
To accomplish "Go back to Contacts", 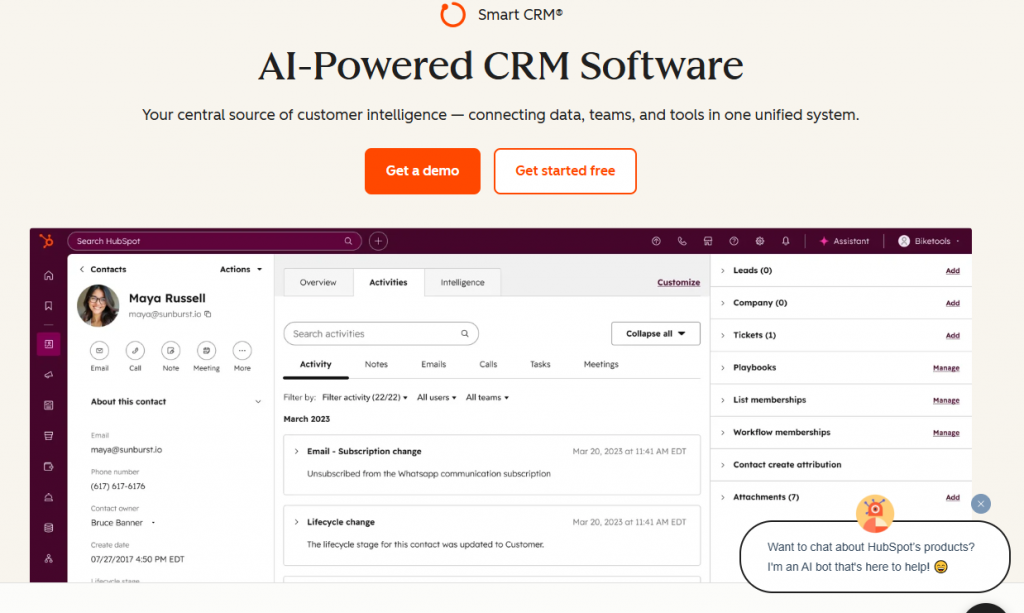I will [103, 269].
